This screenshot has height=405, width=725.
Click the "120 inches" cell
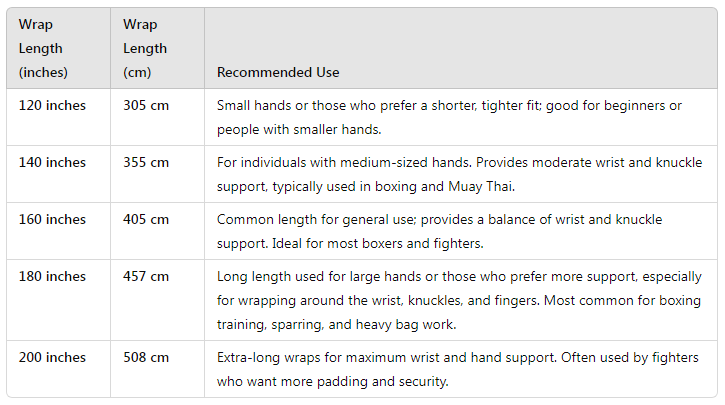click(52, 105)
